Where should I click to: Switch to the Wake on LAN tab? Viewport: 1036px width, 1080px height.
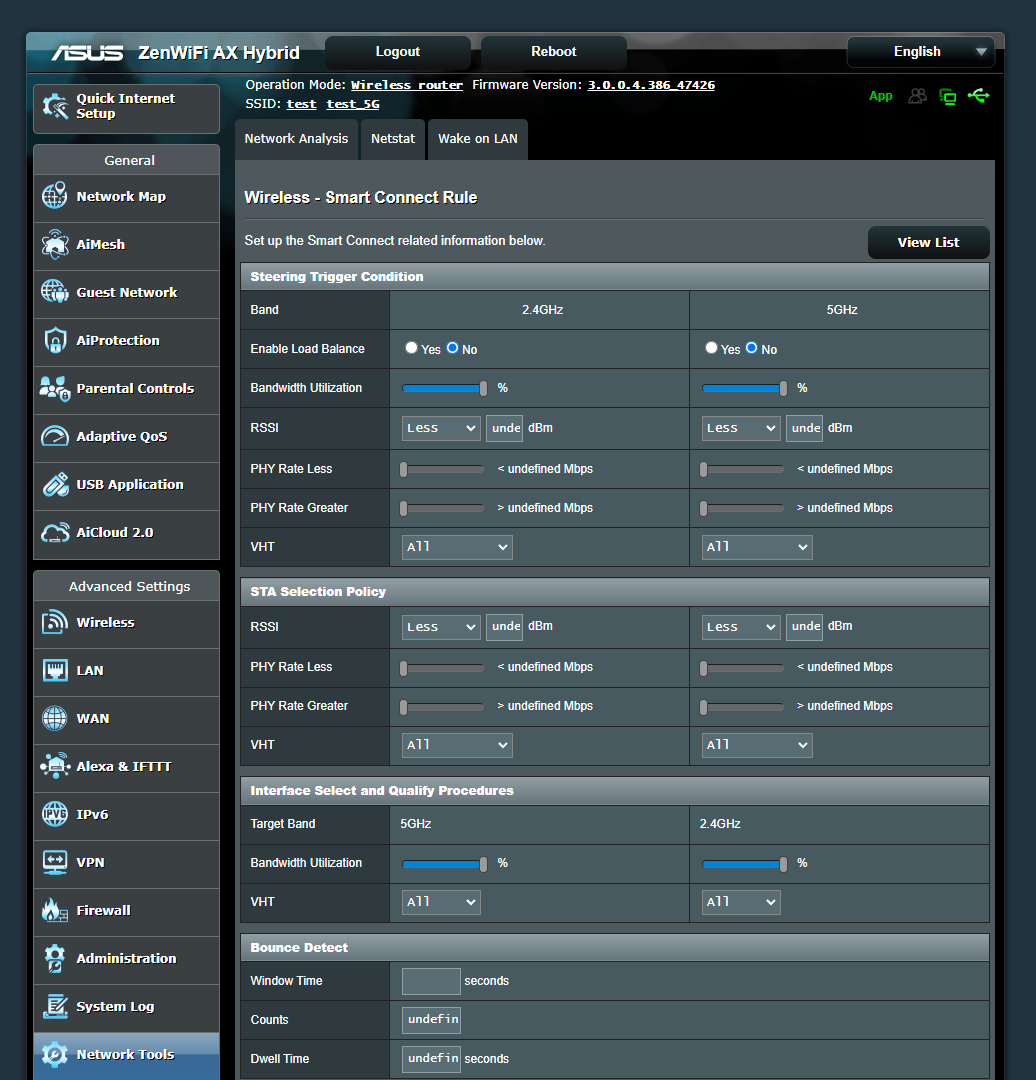tap(477, 139)
